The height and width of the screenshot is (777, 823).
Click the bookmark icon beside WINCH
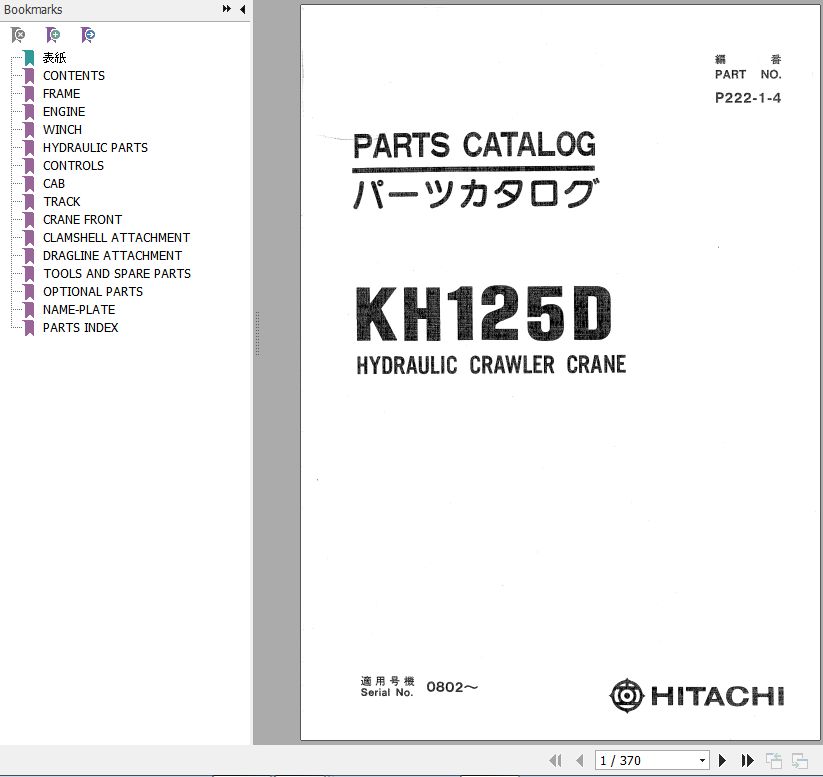[x=29, y=130]
